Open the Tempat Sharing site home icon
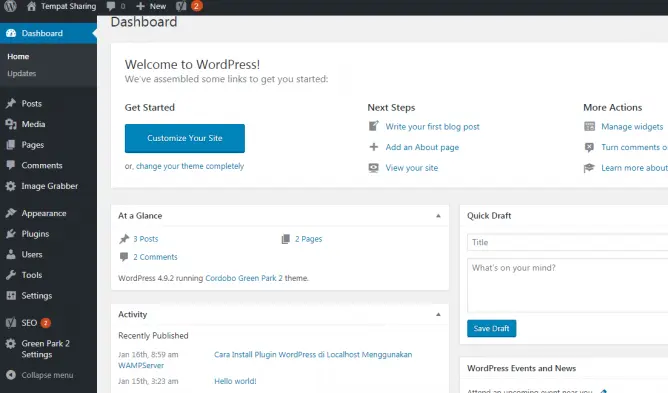Viewport: 668px width, 393px height. point(31,6)
